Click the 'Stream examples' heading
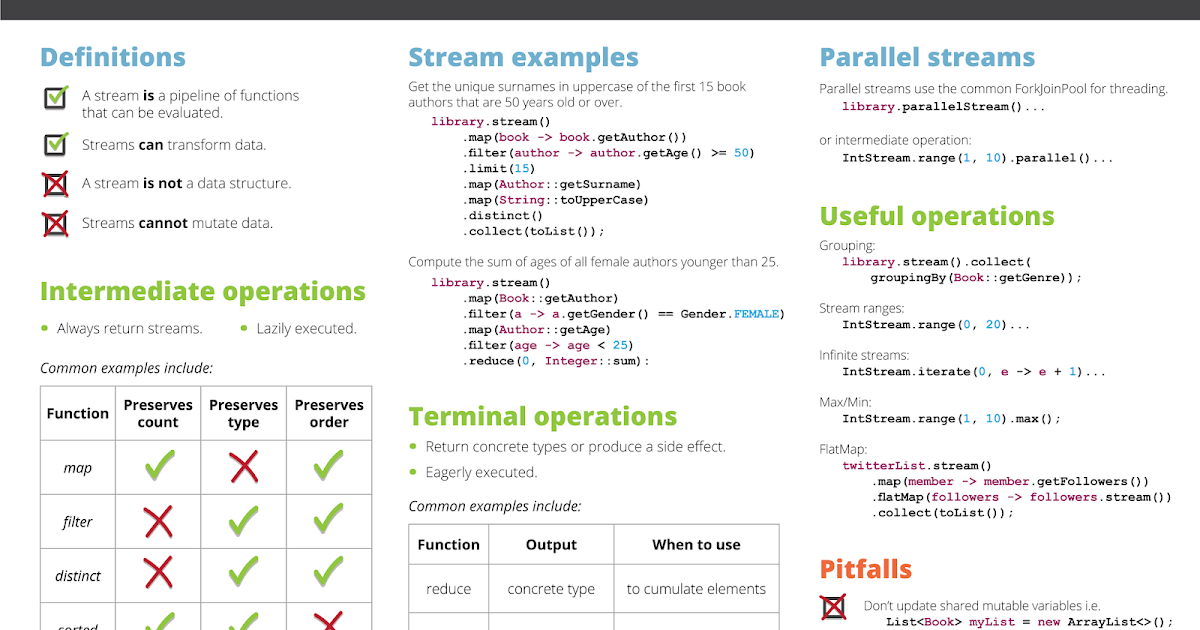The image size is (1200, 630). [523, 57]
